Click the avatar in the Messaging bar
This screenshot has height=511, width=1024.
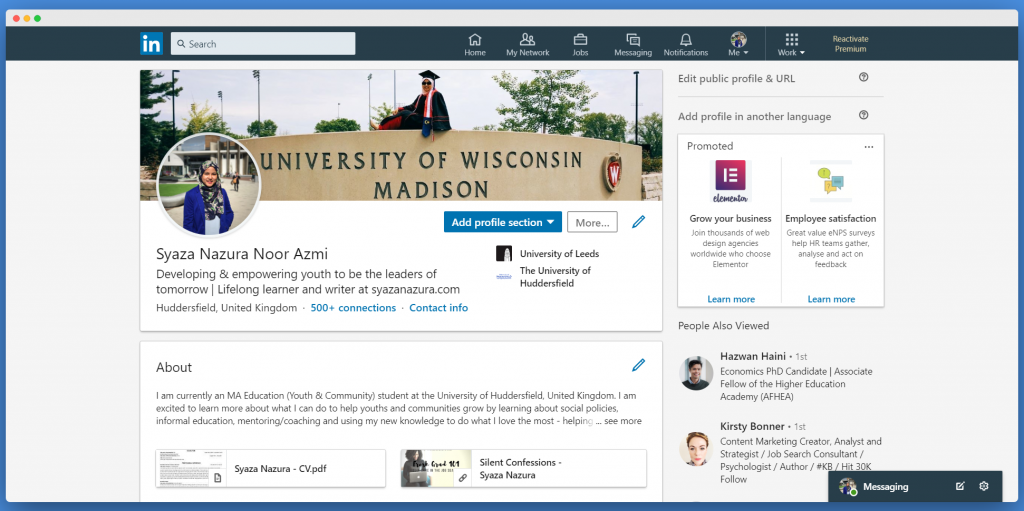(x=848, y=486)
